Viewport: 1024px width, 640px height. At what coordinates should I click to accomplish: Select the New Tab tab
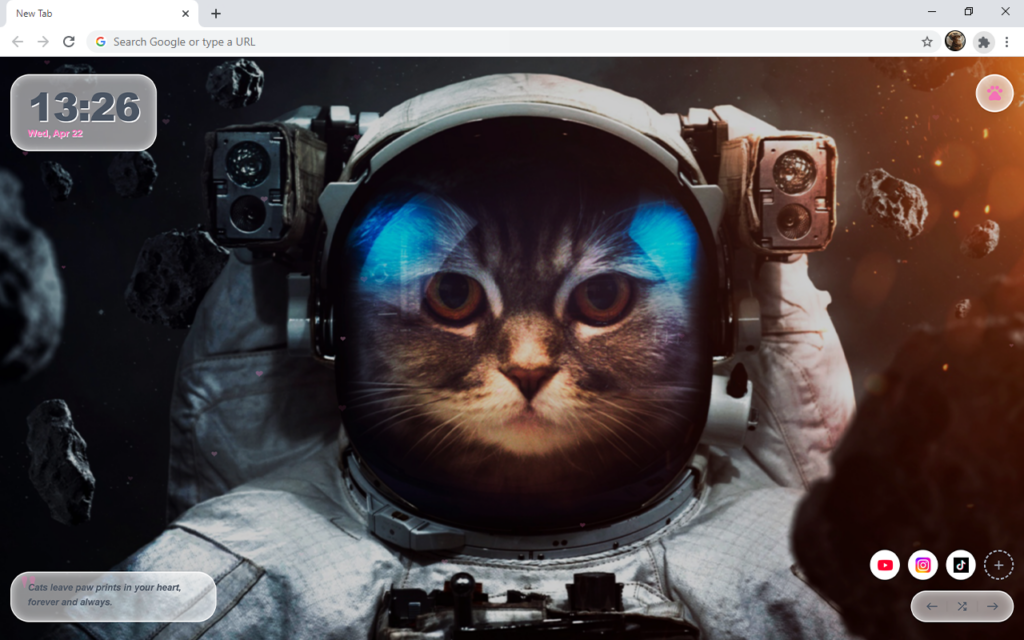coord(90,13)
